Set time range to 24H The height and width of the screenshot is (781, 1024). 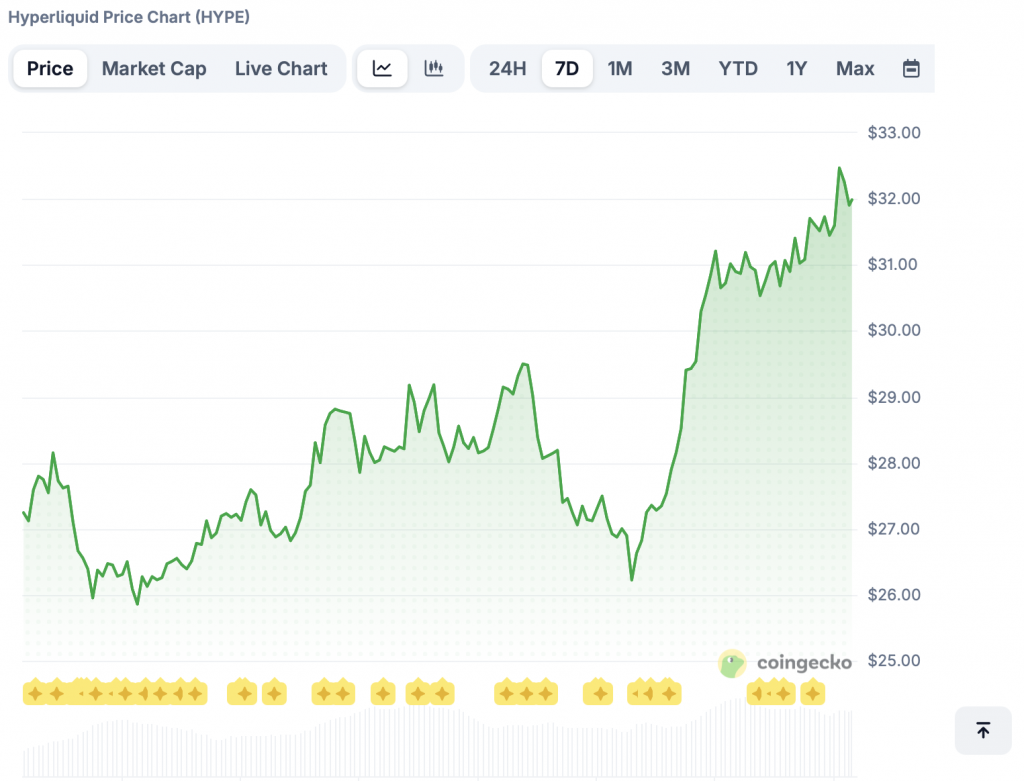[507, 68]
